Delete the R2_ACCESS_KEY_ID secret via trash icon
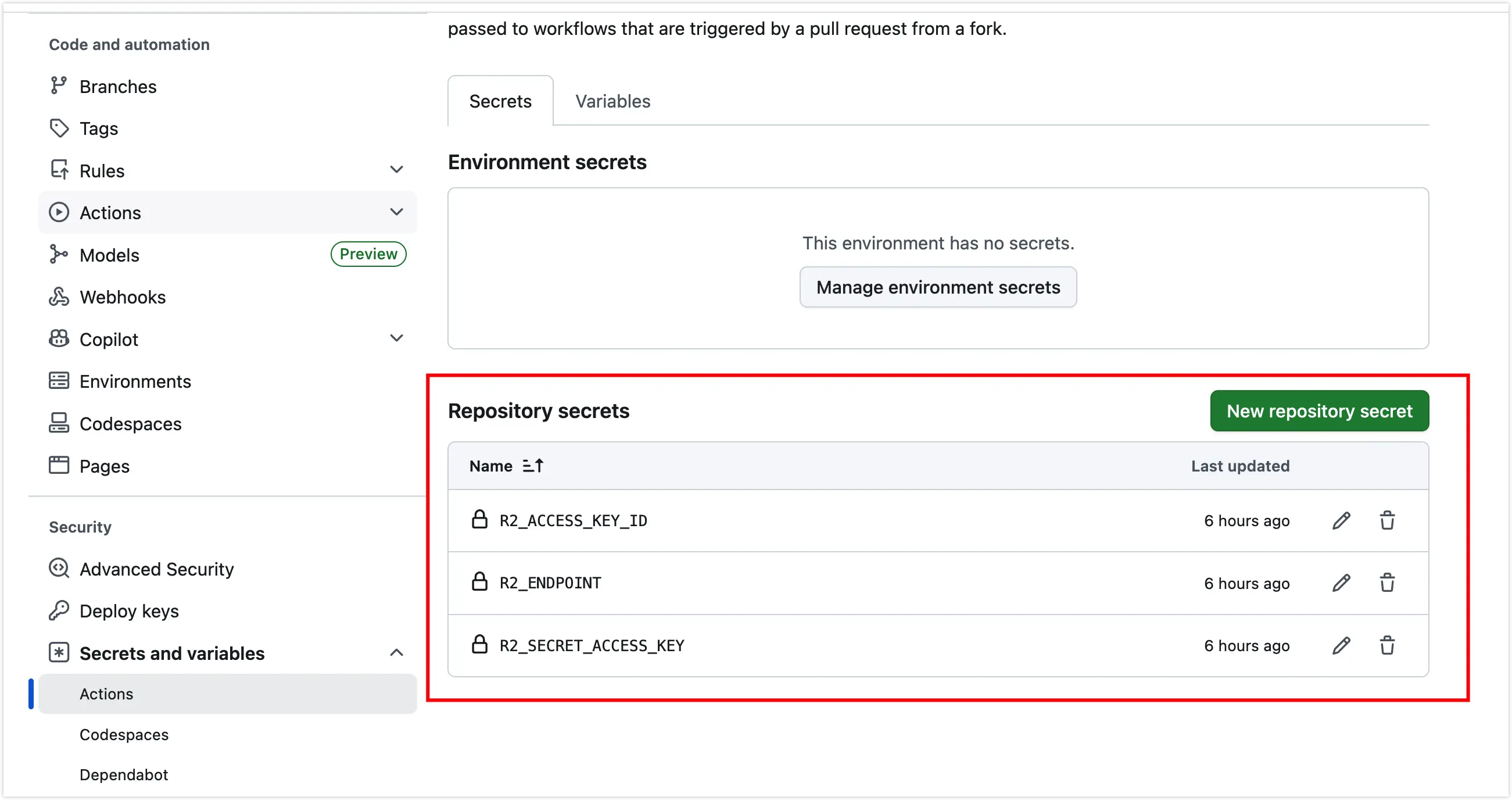1512x800 pixels. click(x=1387, y=520)
